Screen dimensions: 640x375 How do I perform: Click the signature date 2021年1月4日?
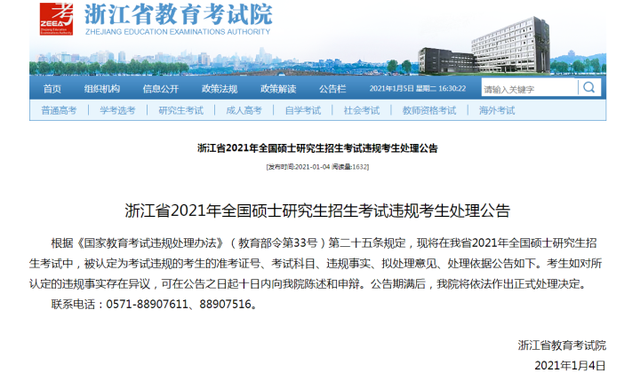(x=570, y=366)
